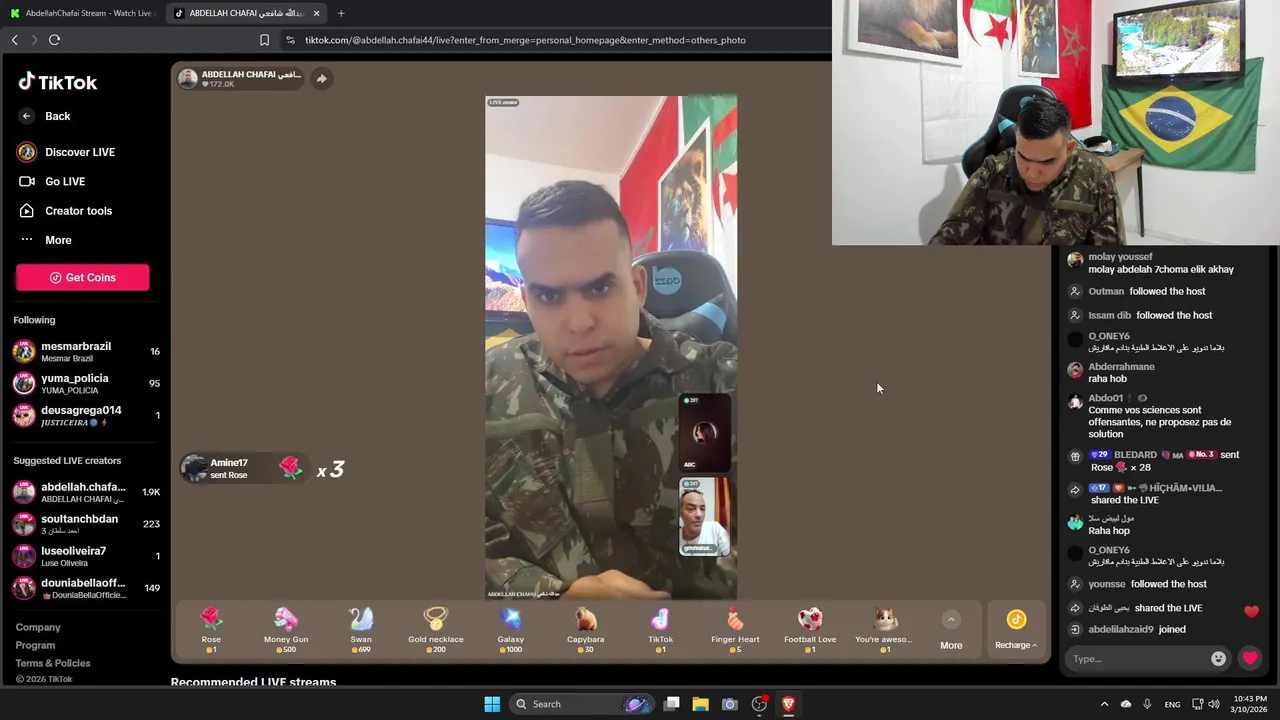
Task: Open Discover LIVE in sidebar
Action: [x=66, y=152]
